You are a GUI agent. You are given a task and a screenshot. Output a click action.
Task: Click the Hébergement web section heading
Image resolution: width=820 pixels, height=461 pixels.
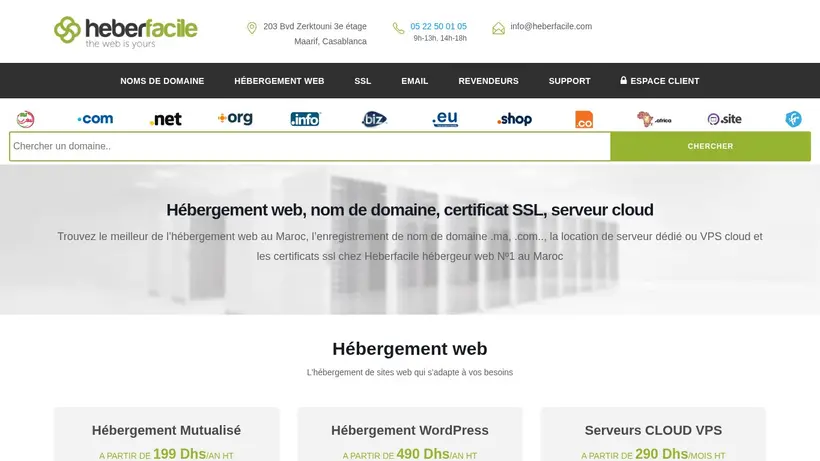pos(410,349)
